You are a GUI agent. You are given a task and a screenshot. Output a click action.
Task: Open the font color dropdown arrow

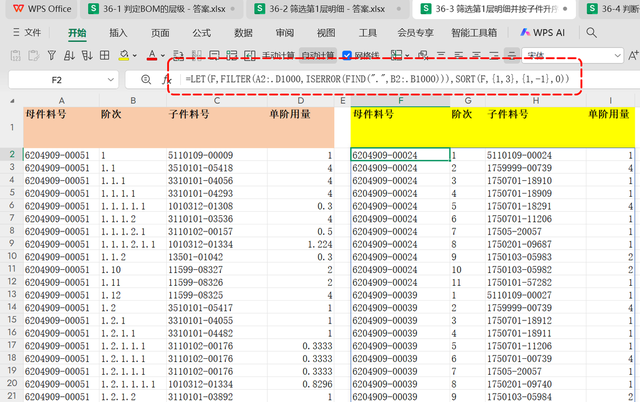click(x=163, y=56)
